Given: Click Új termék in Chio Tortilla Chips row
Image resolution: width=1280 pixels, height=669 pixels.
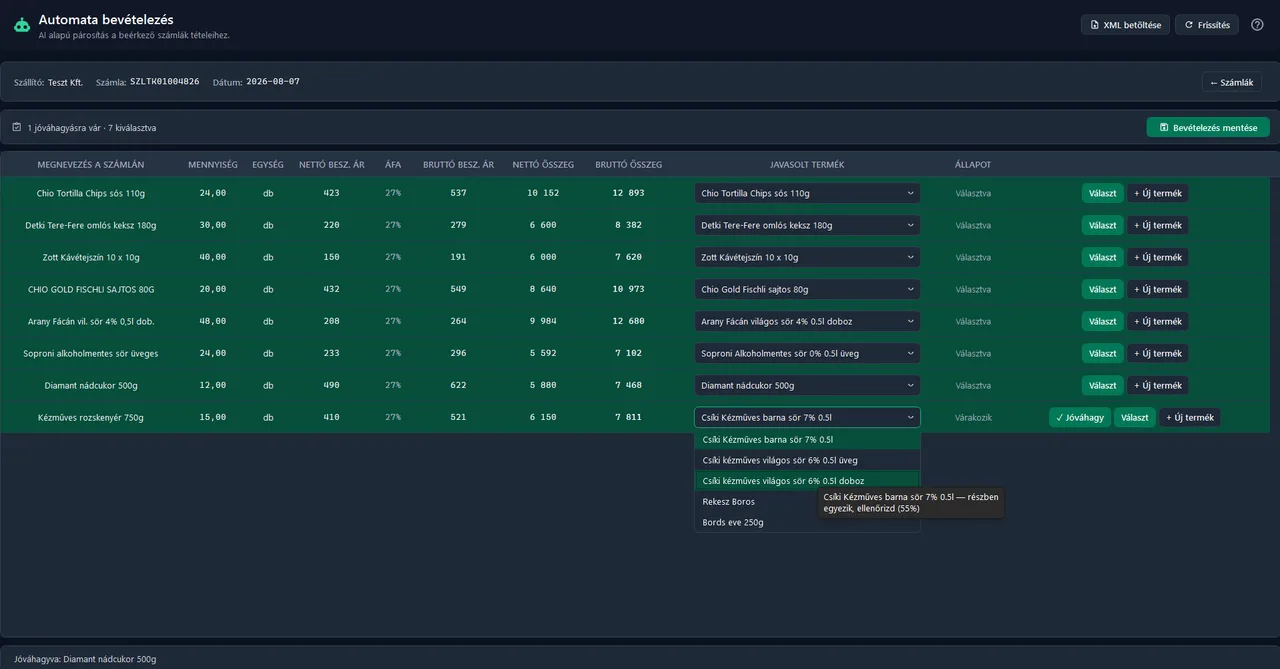Looking at the screenshot, I should click(x=1158, y=193).
